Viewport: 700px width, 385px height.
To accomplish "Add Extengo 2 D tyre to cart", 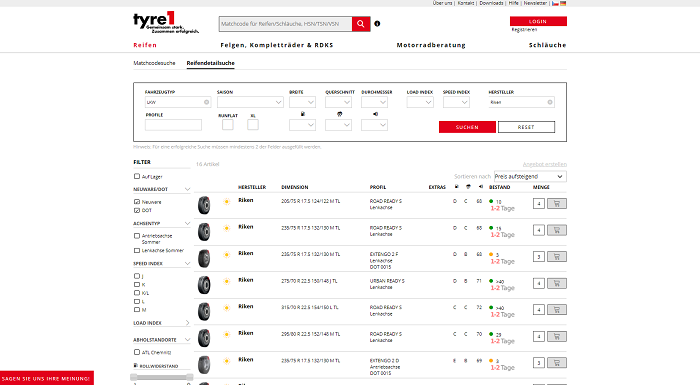I will pos(557,363).
